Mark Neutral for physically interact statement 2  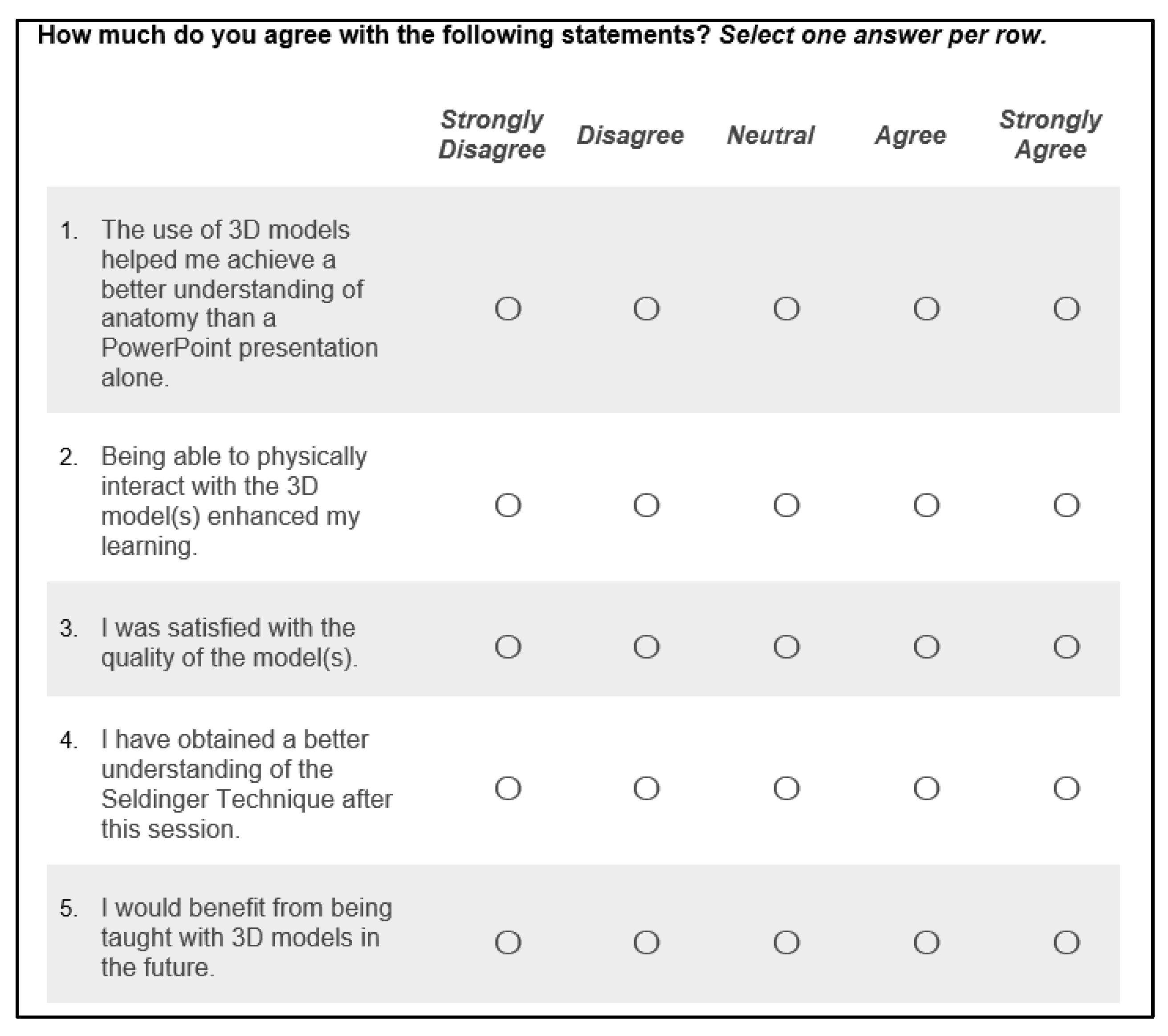[786, 505]
